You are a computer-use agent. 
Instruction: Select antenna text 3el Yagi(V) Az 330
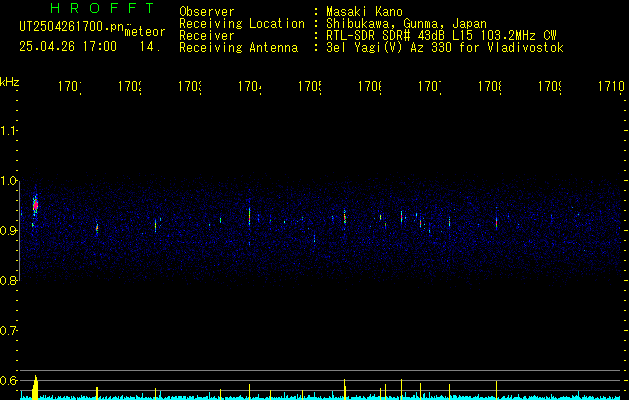[391, 48]
